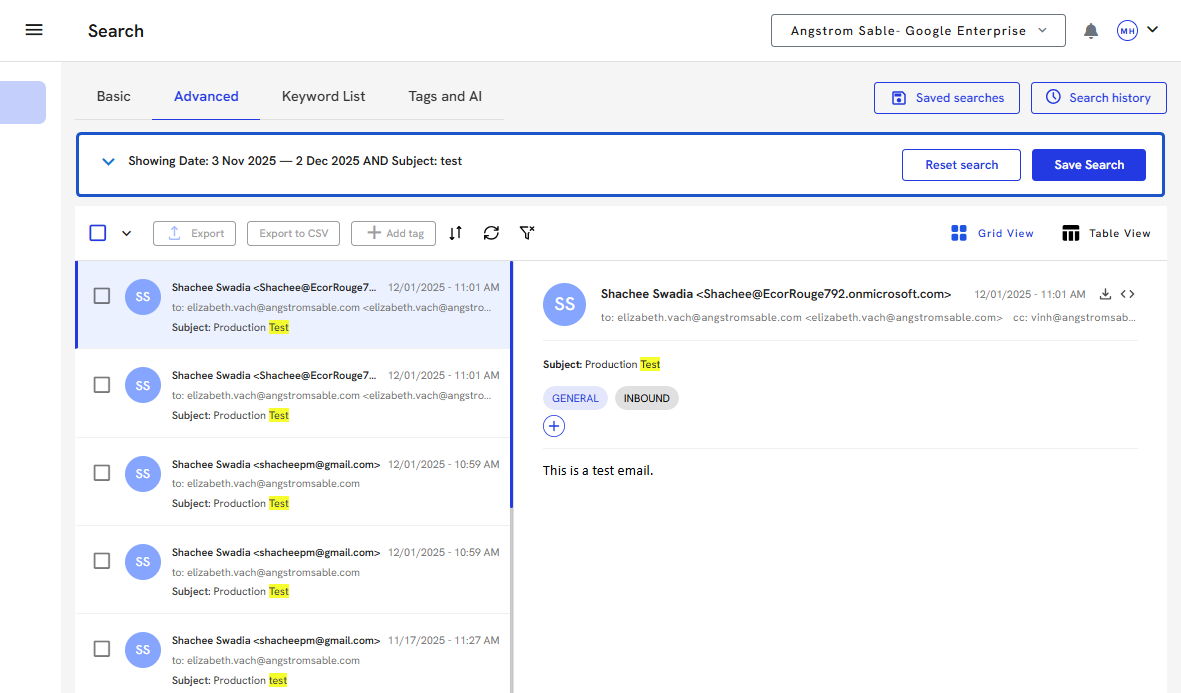1181x693 pixels.
Task: Open the hamburger navigation menu
Action: pyautogui.click(x=34, y=30)
